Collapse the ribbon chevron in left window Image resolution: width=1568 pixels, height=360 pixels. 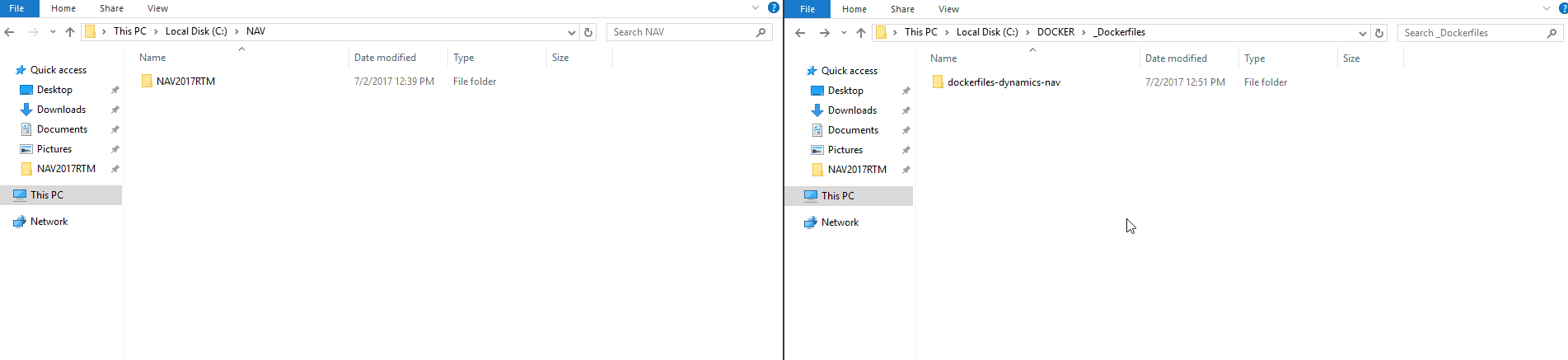pos(756,8)
